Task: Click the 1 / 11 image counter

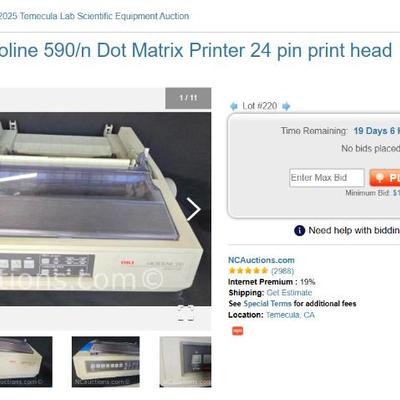Action: click(x=188, y=98)
